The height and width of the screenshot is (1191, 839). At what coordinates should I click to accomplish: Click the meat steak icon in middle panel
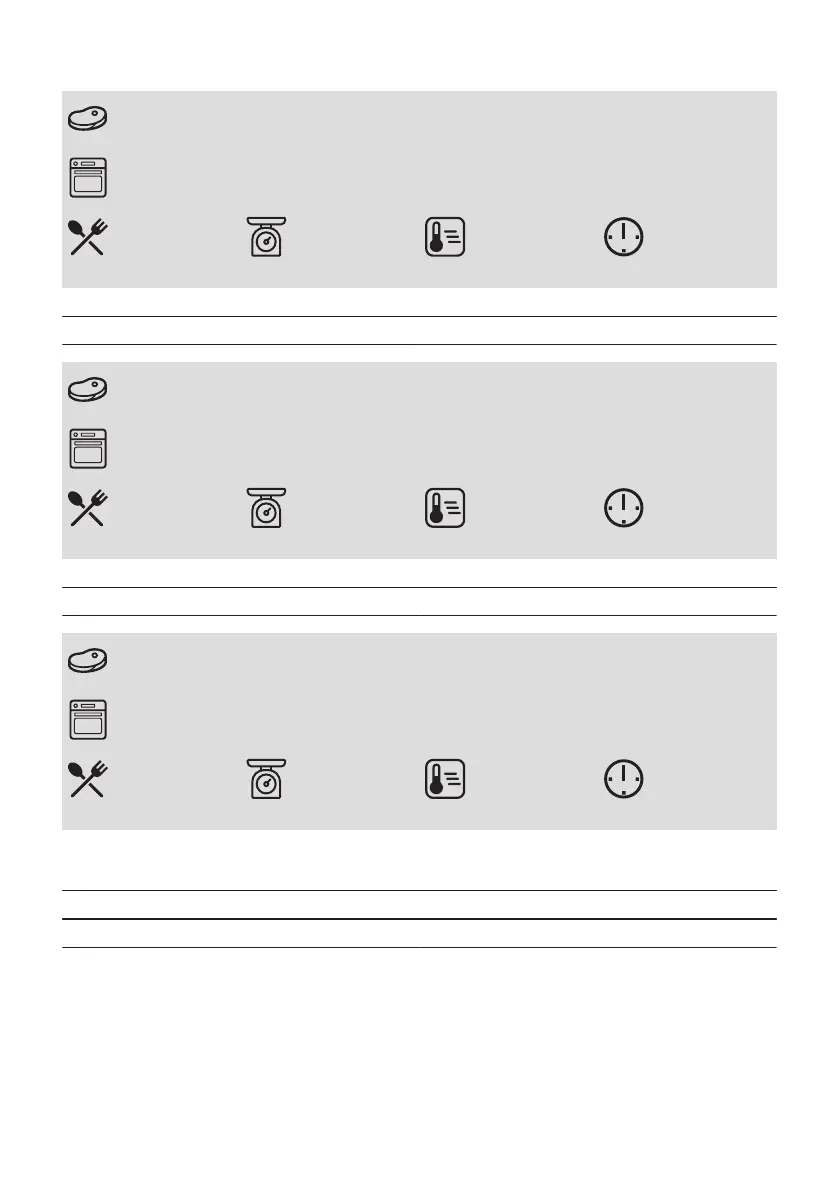(87, 390)
